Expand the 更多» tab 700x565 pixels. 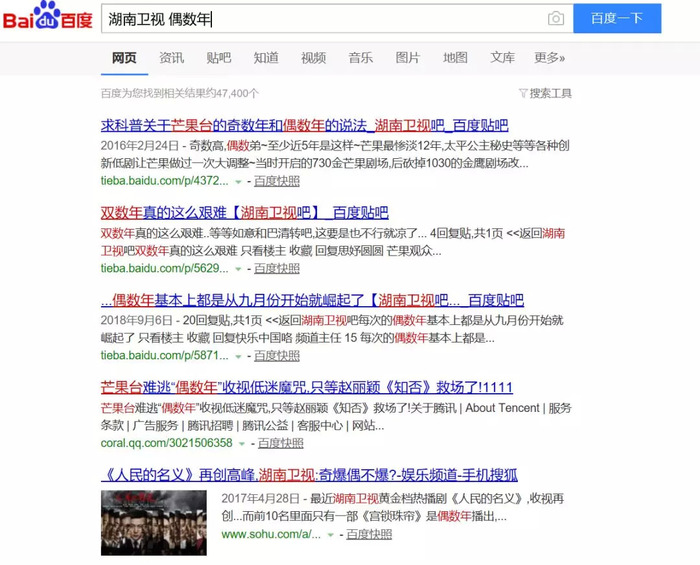coord(550,58)
